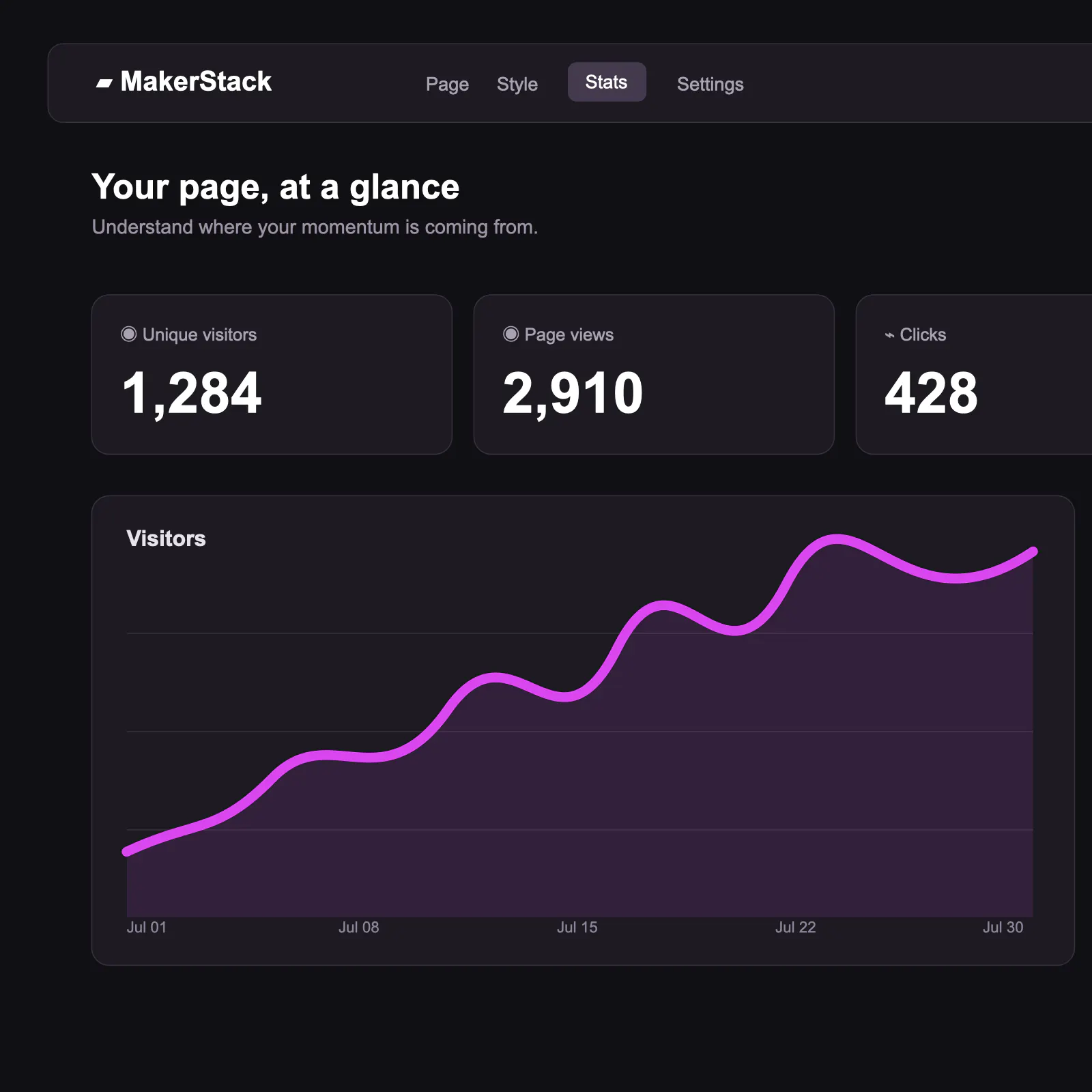The height and width of the screenshot is (1092, 1092).
Task: Switch to the Style tab
Action: [x=517, y=84]
